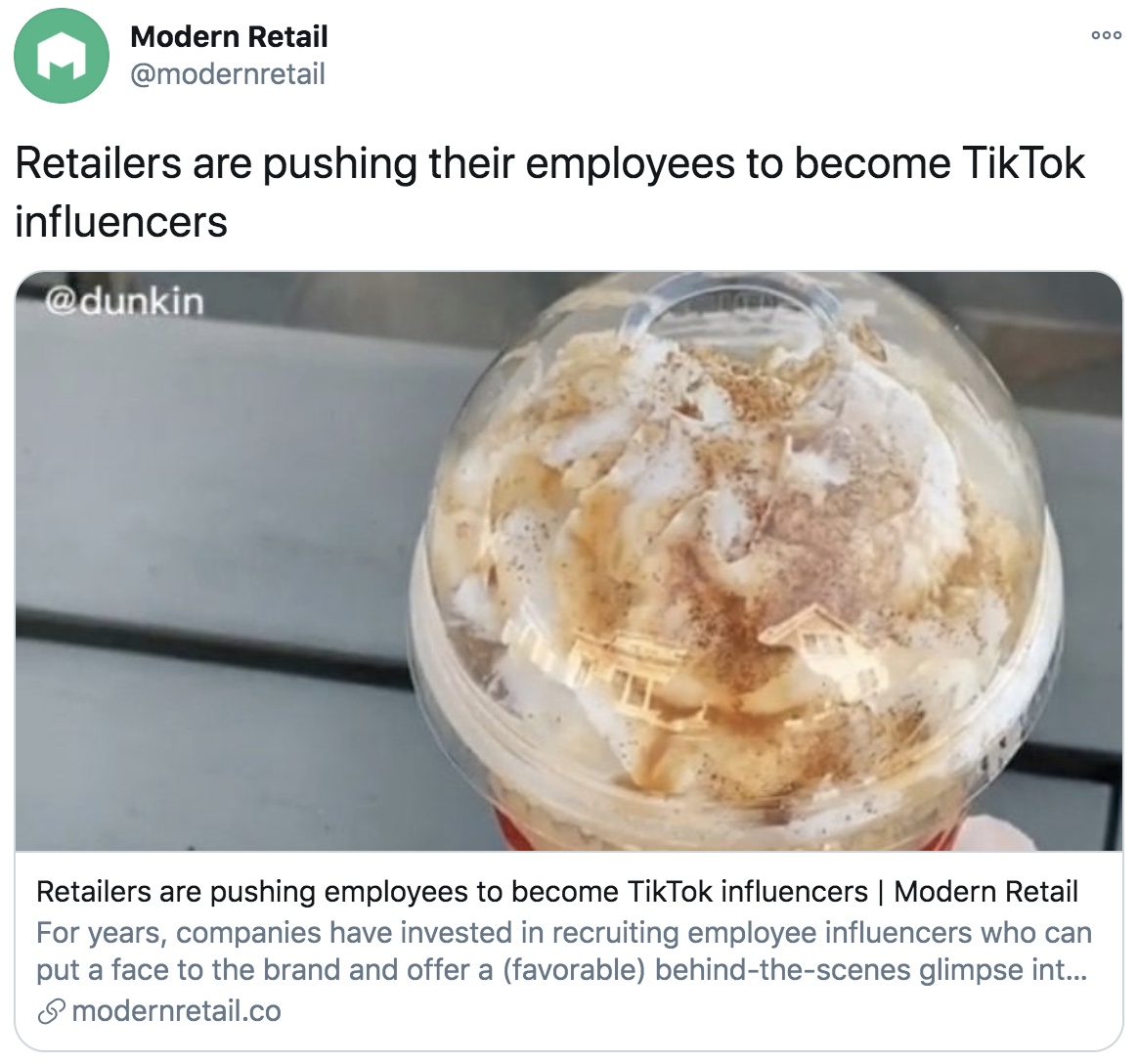
Task: Click the white logo inside the green avatar
Action: 61,56
